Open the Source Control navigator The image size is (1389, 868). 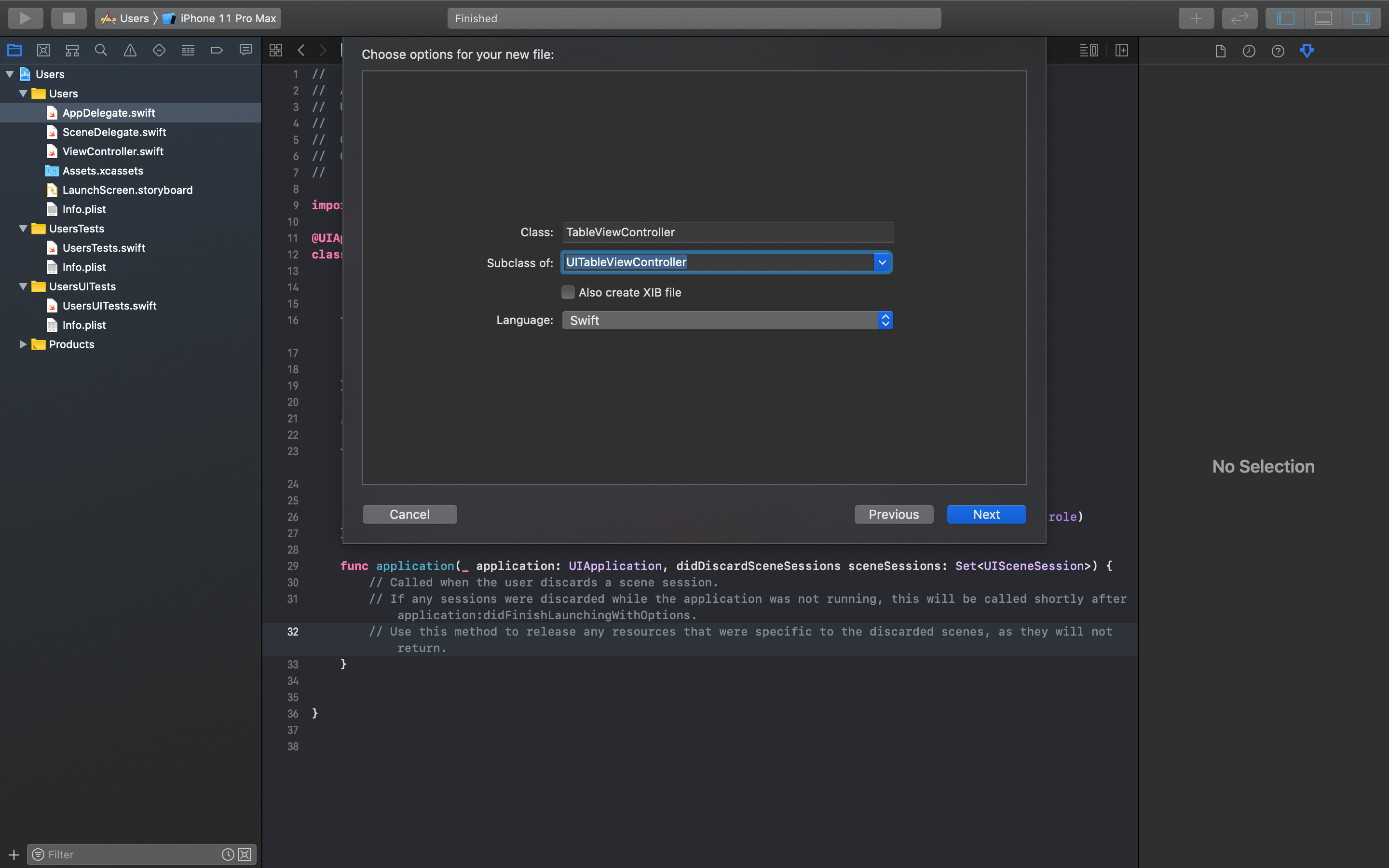pyautogui.click(x=43, y=51)
